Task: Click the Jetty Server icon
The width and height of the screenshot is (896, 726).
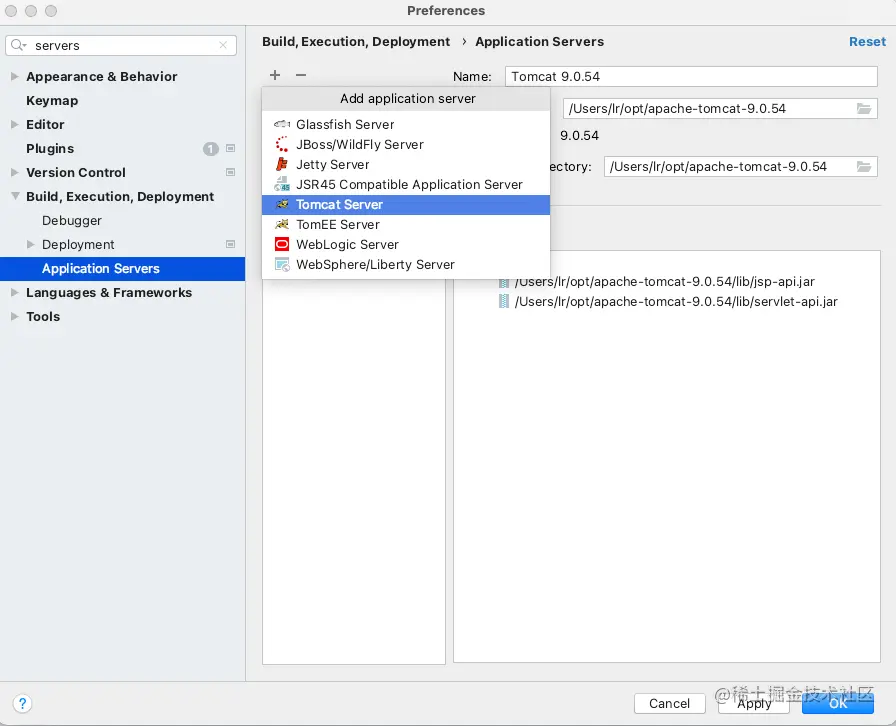Action: coord(282,165)
